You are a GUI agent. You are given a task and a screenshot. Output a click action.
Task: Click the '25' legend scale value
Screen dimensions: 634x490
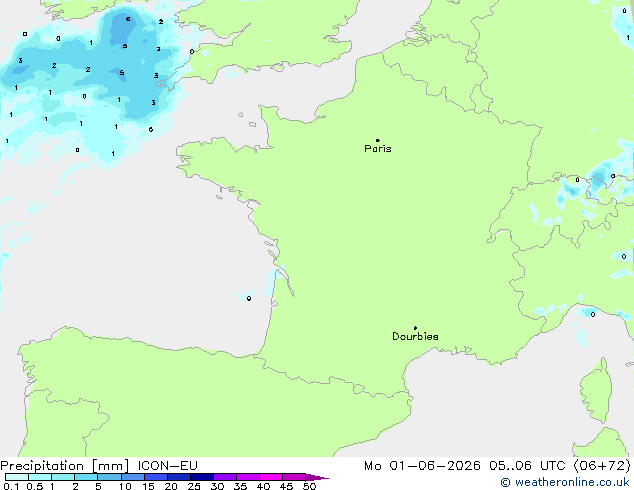pyautogui.click(x=194, y=486)
